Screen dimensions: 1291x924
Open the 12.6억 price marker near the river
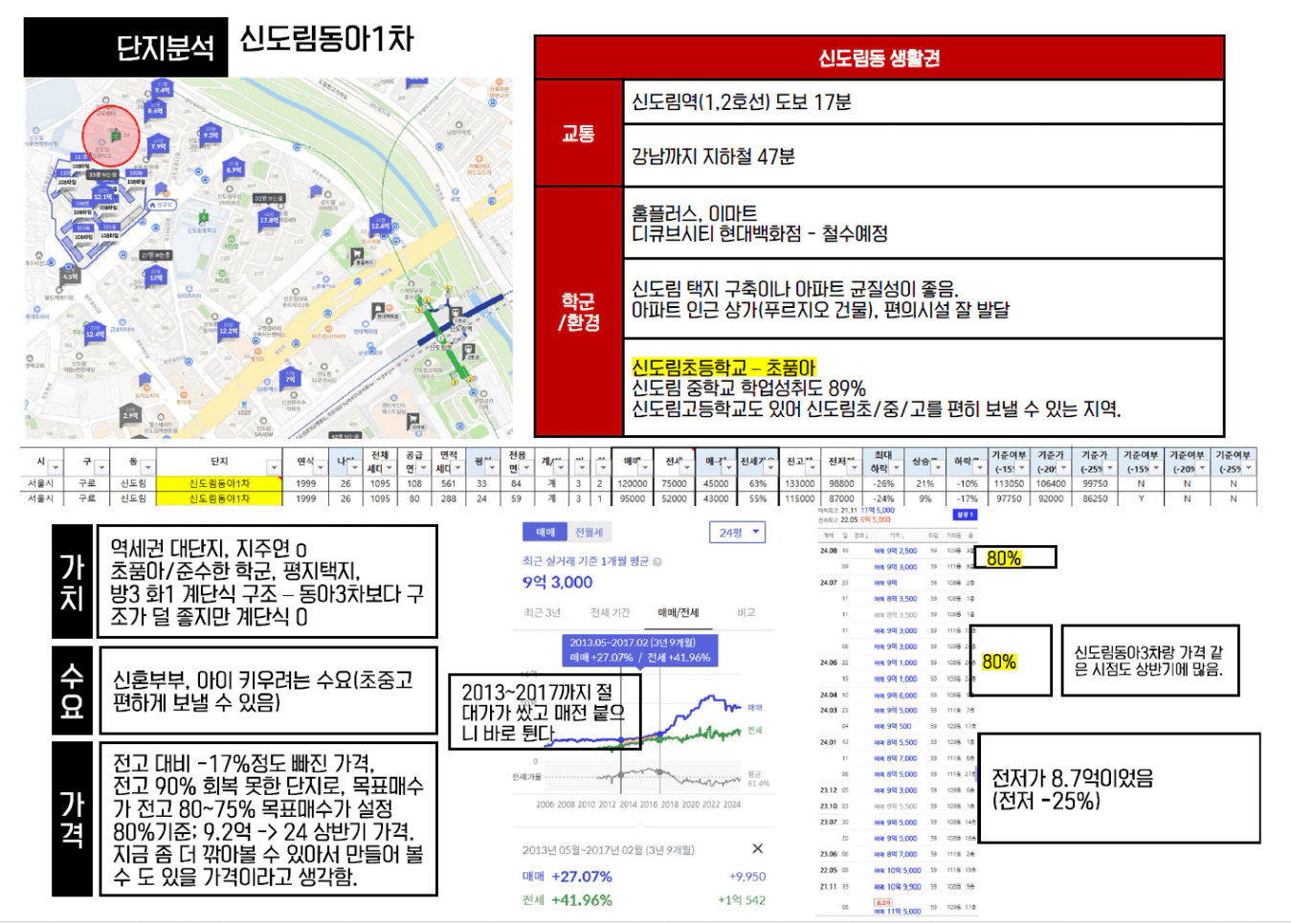(x=380, y=224)
